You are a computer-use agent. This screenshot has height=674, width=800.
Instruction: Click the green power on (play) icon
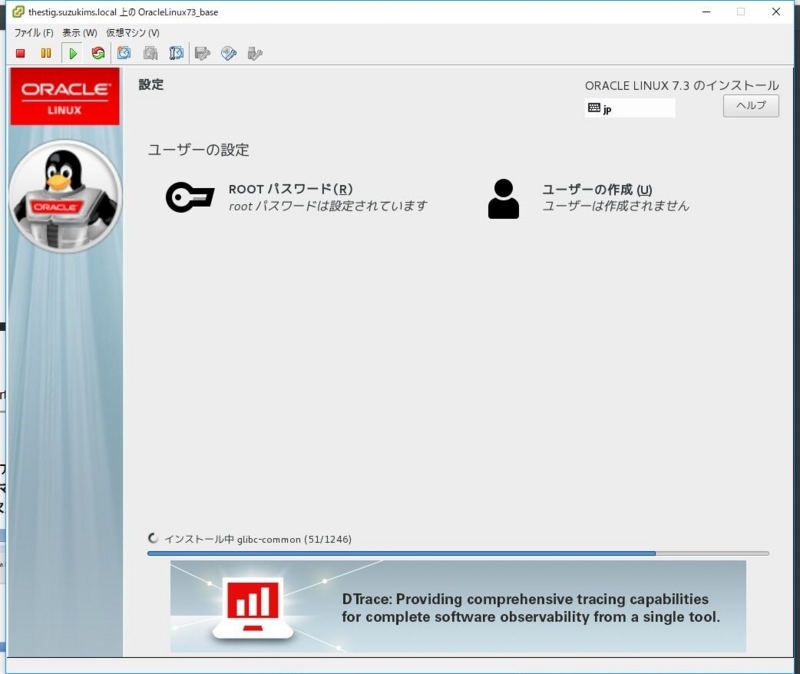tap(73, 53)
